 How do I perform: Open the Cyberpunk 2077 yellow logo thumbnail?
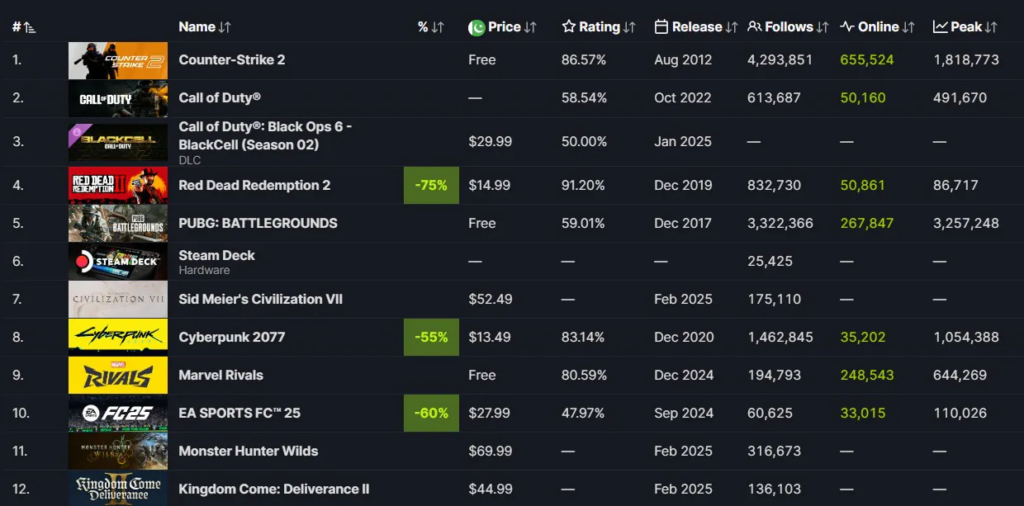tap(118, 337)
